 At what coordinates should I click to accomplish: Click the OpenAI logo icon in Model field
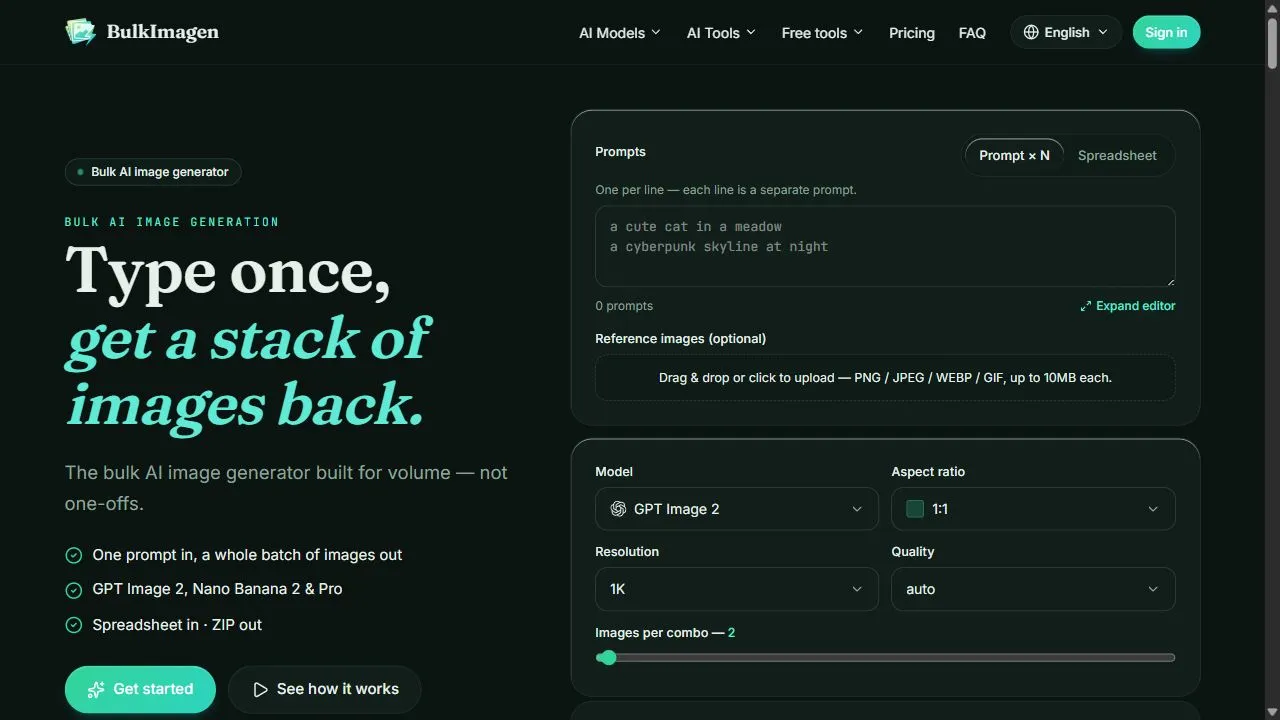pyautogui.click(x=618, y=509)
